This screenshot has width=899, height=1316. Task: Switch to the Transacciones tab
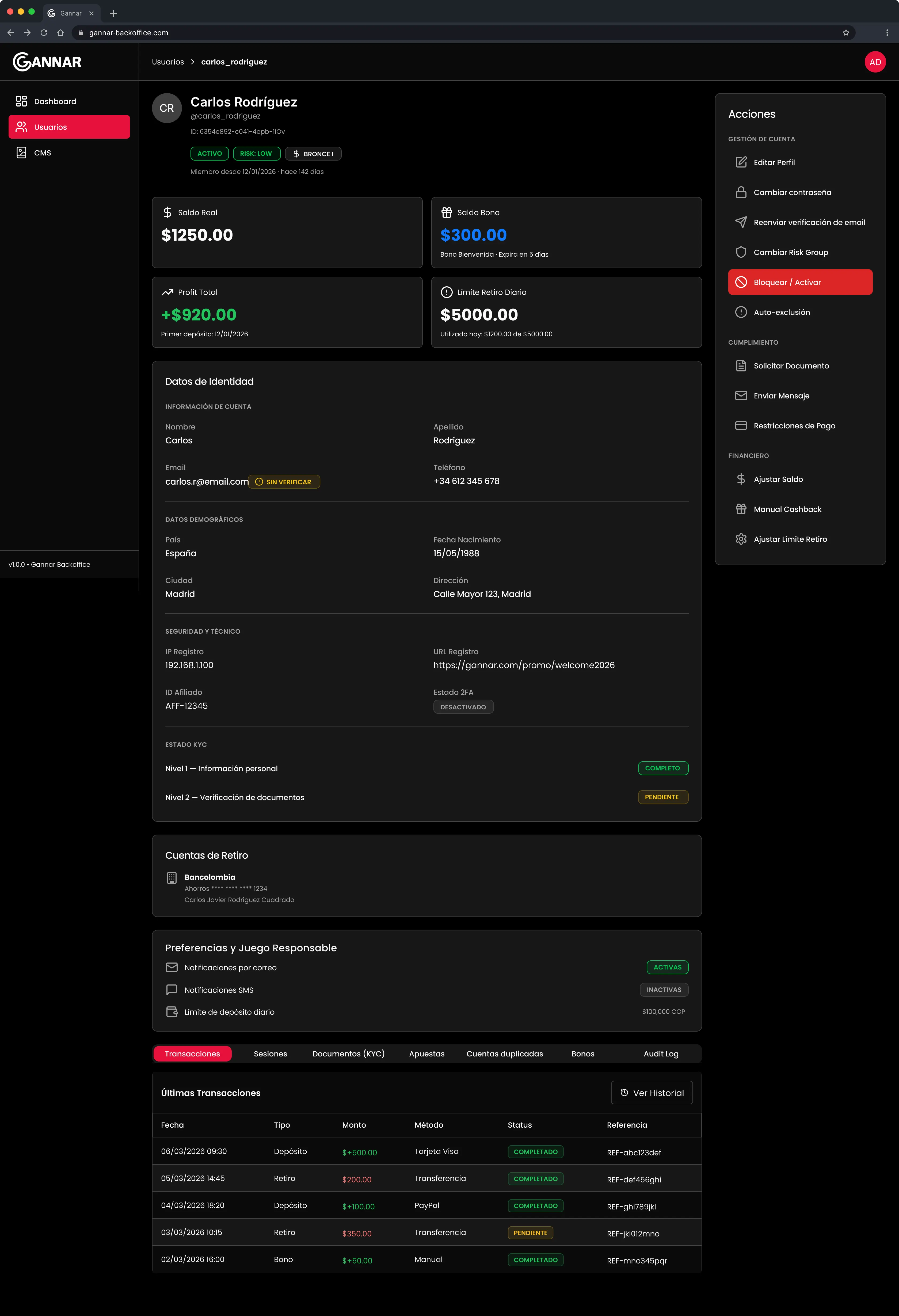192,1054
